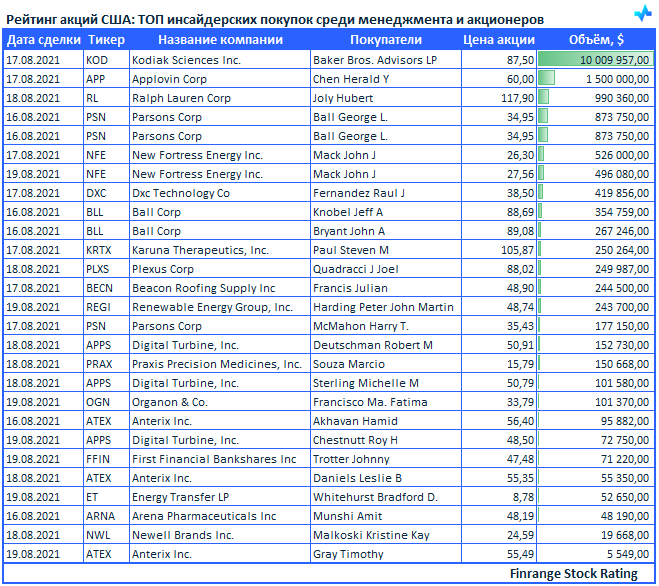Click the 'Fernandez Raul J' cell

tap(386, 193)
